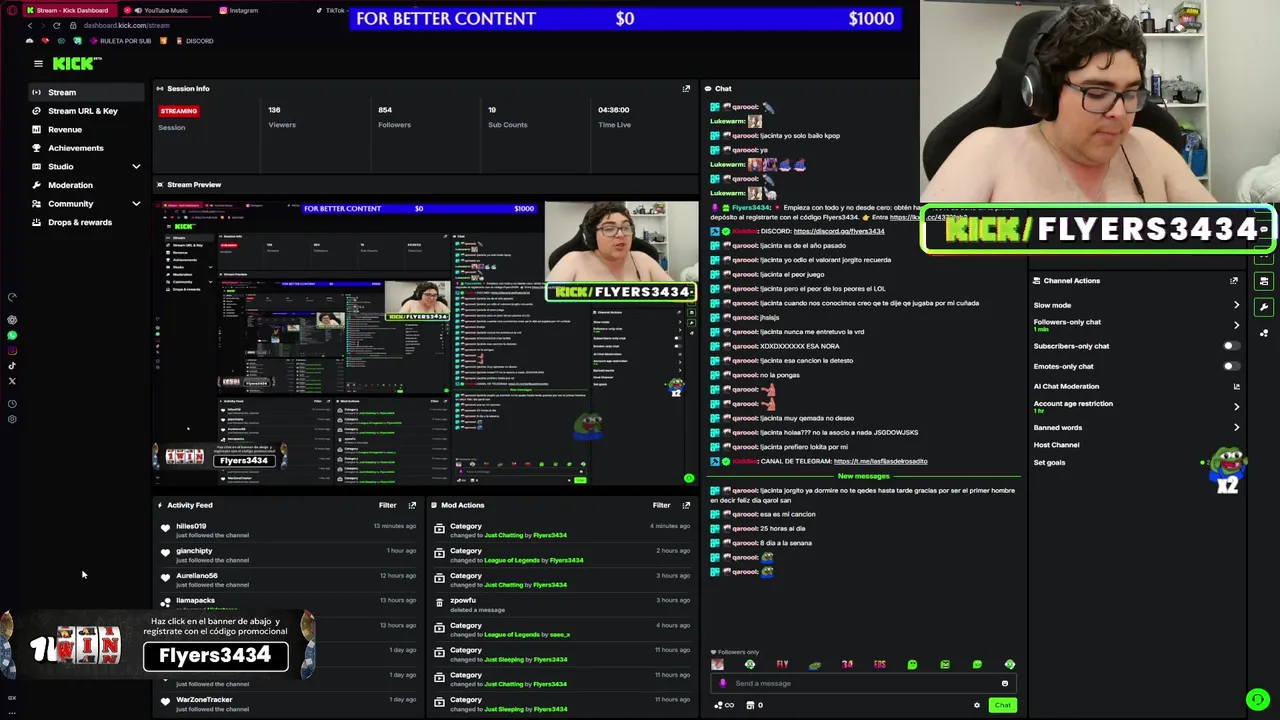
Task: Reload the browser page
Action: tap(56, 25)
